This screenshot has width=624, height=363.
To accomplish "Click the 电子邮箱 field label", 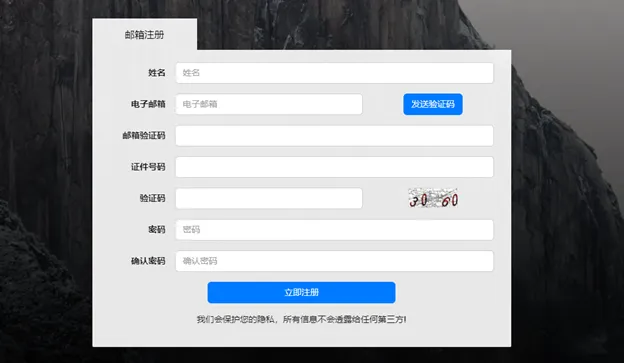I will (148, 104).
